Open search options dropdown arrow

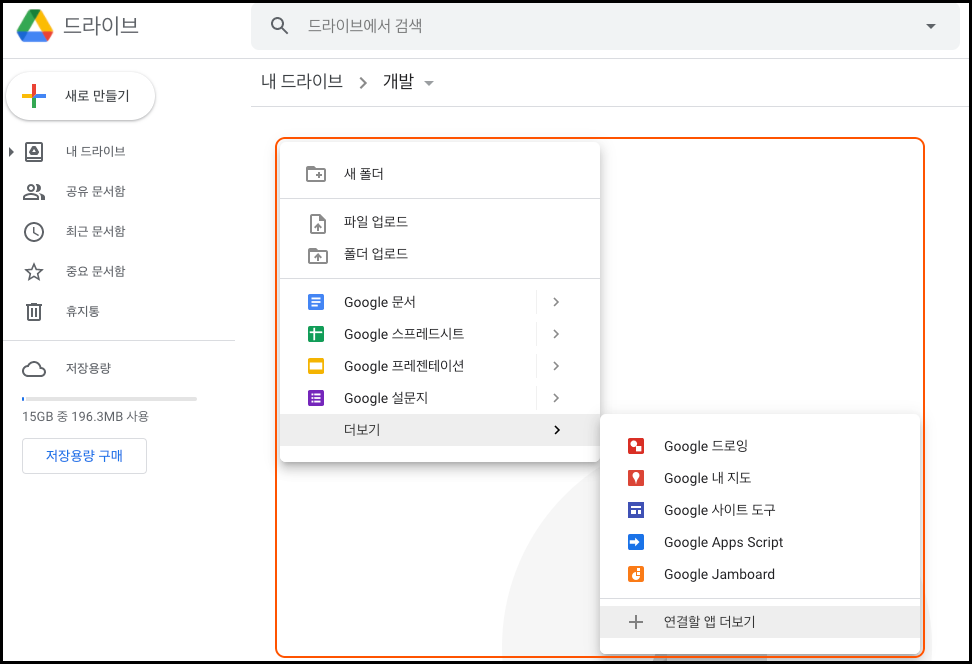[930, 26]
